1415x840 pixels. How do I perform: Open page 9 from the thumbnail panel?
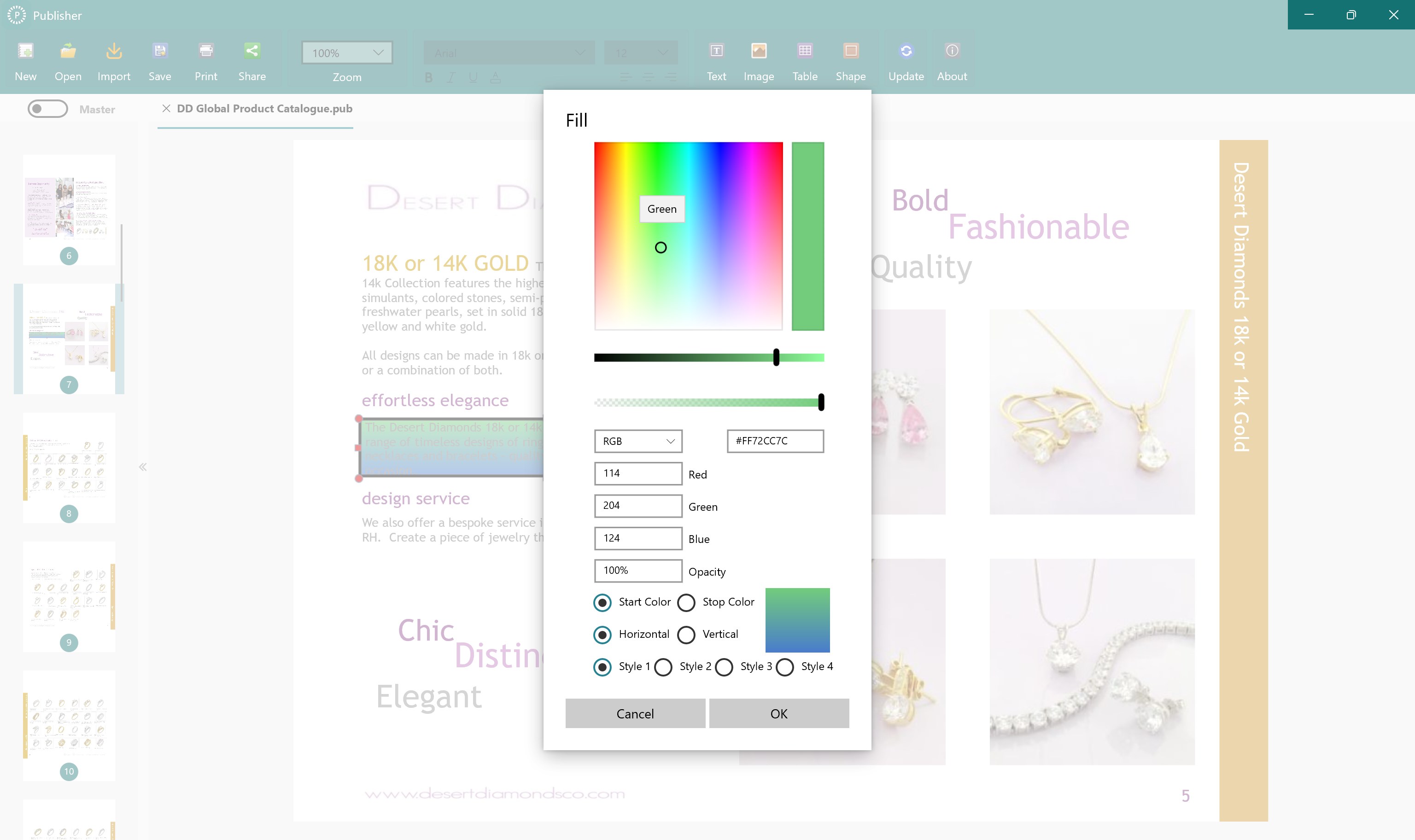69,597
